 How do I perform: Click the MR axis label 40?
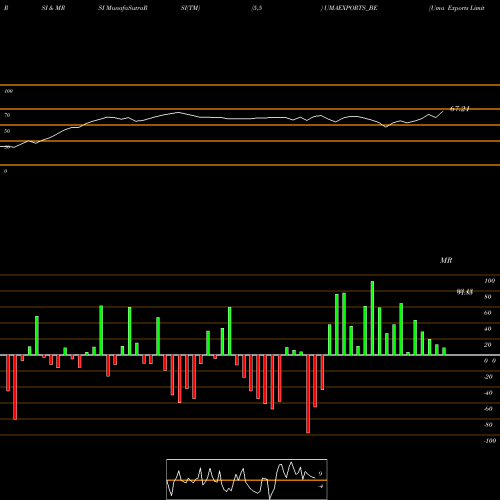pos(488,329)
